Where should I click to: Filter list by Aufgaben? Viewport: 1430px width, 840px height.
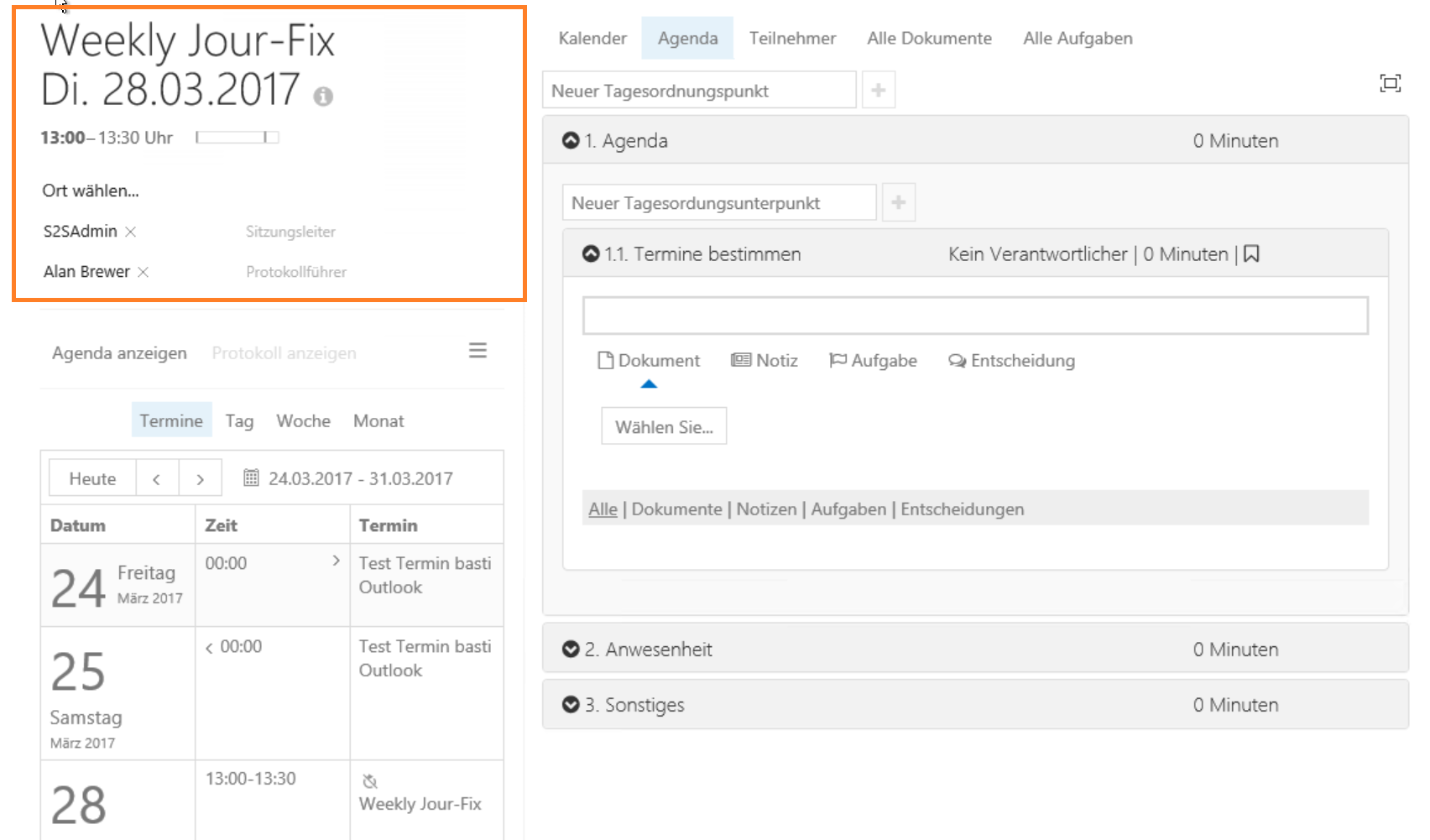[x=848, y=509]
